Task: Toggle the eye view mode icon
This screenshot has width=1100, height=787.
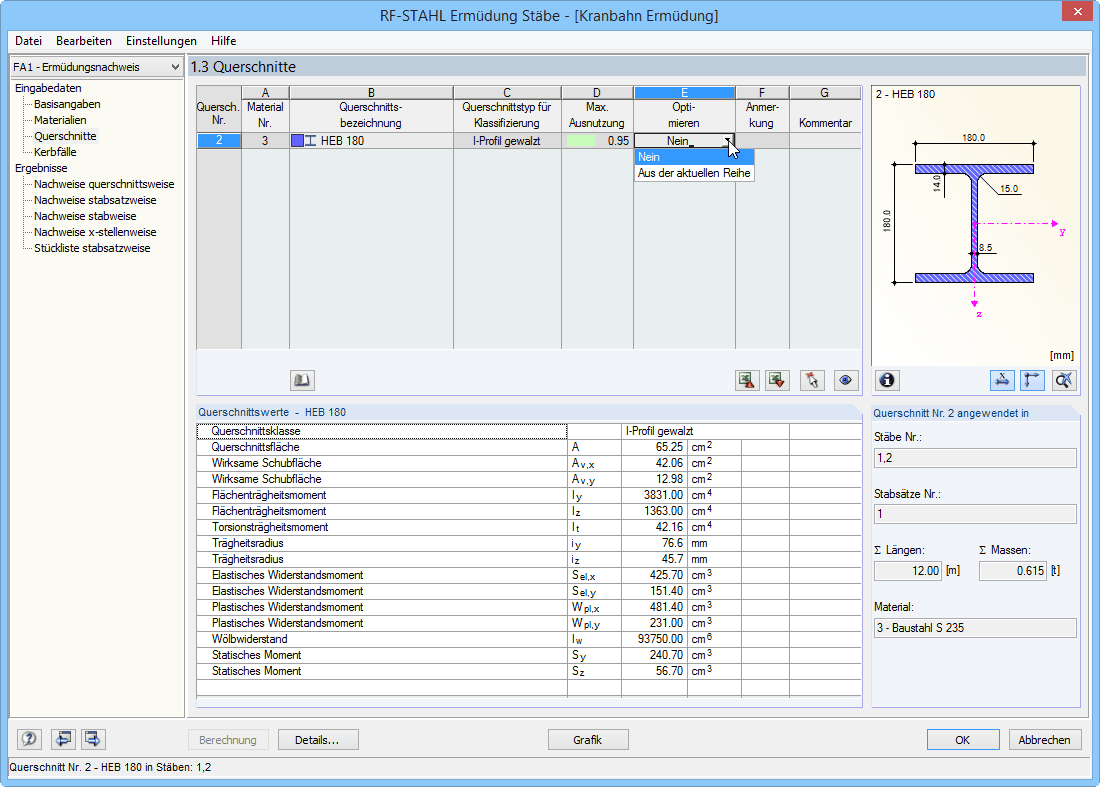Action: tap(845, 380)
